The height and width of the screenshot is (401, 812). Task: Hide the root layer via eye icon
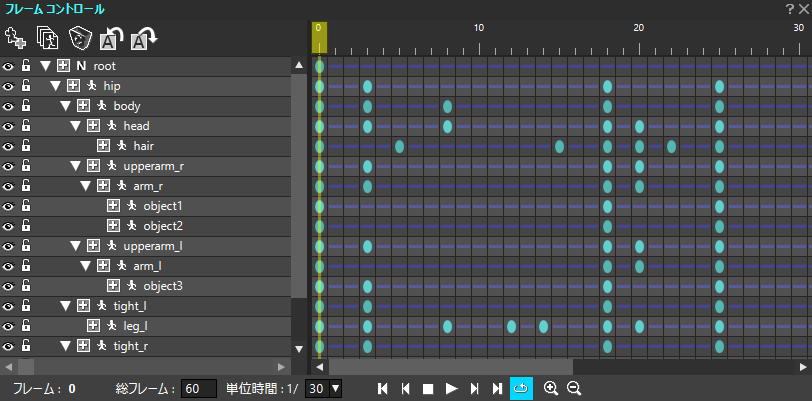pos(8,66)
